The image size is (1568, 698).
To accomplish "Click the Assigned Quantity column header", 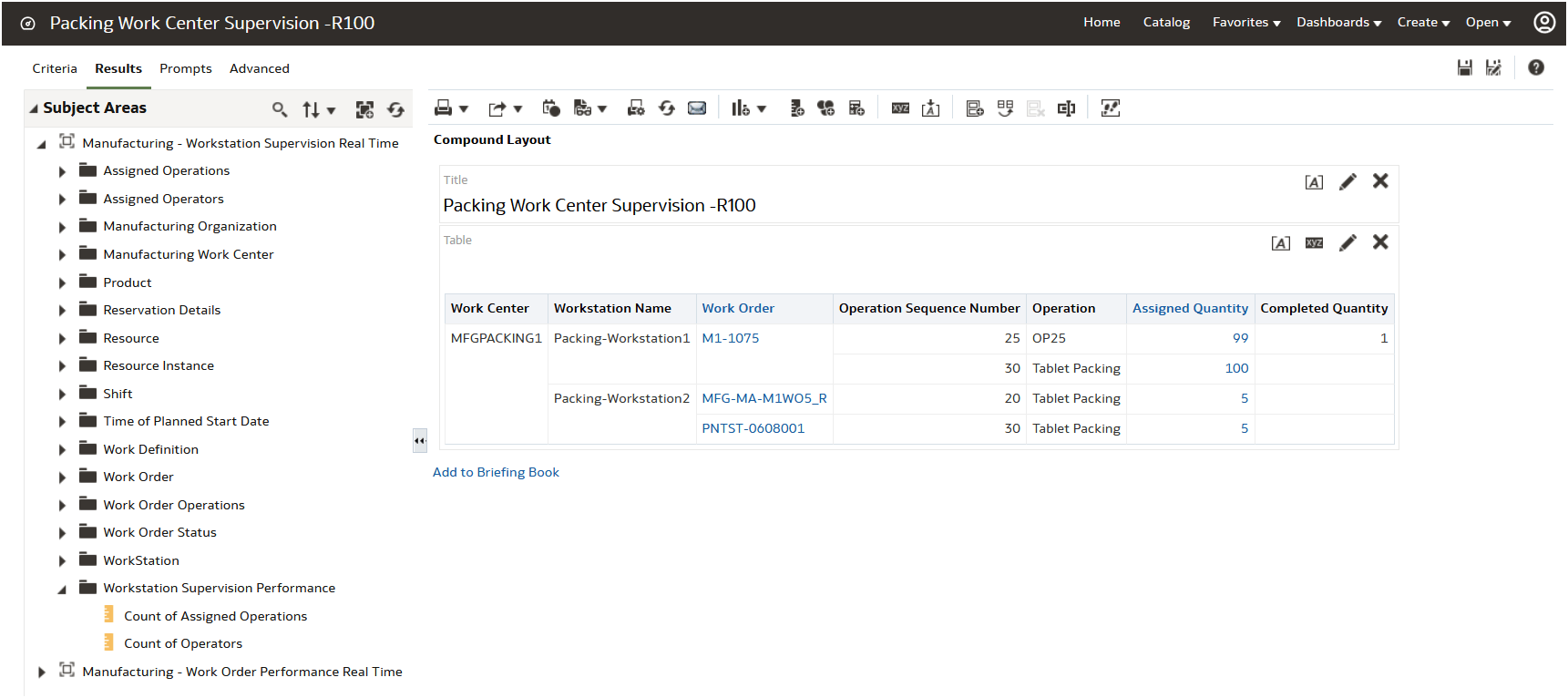I will point(1190,308).
